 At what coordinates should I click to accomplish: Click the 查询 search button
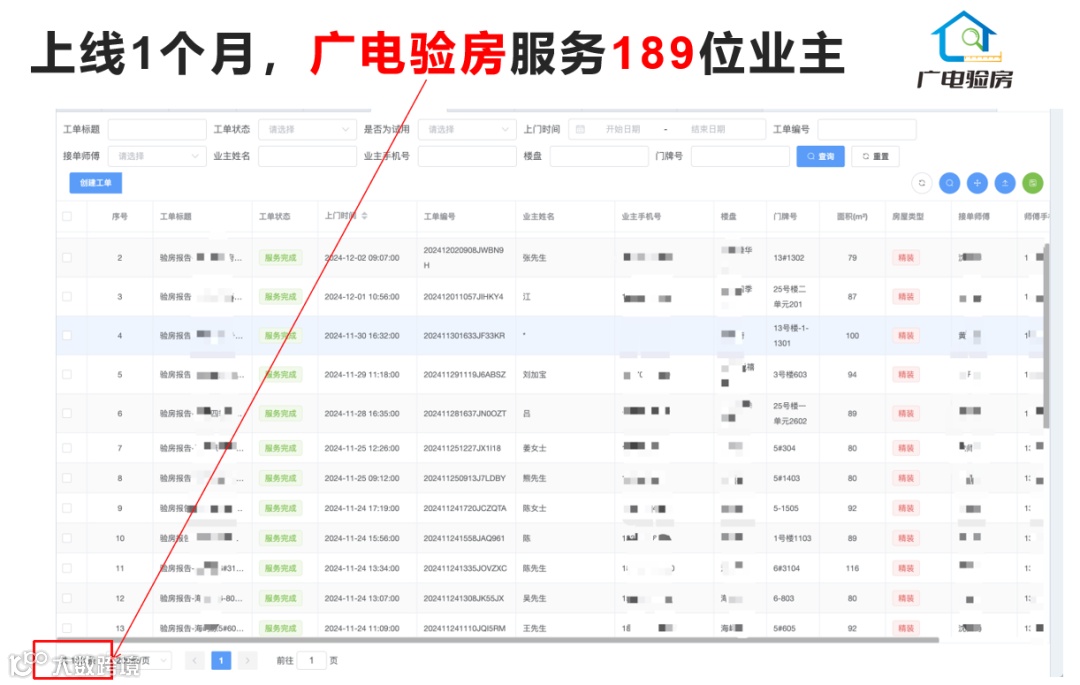pos(820,156)
